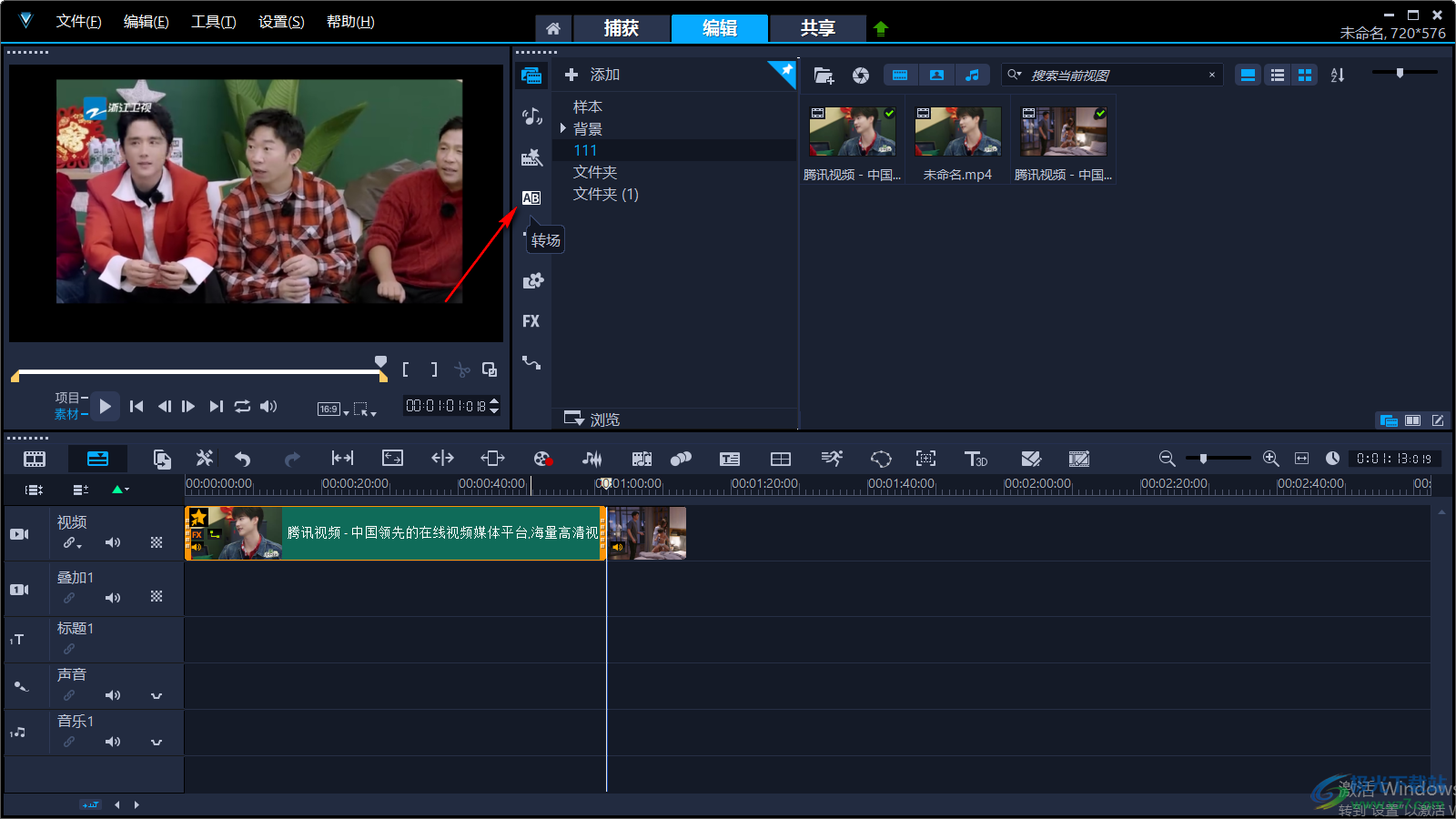Mute the 视频 track audio
Screen dimensions: 1456x819
(113, 542)
